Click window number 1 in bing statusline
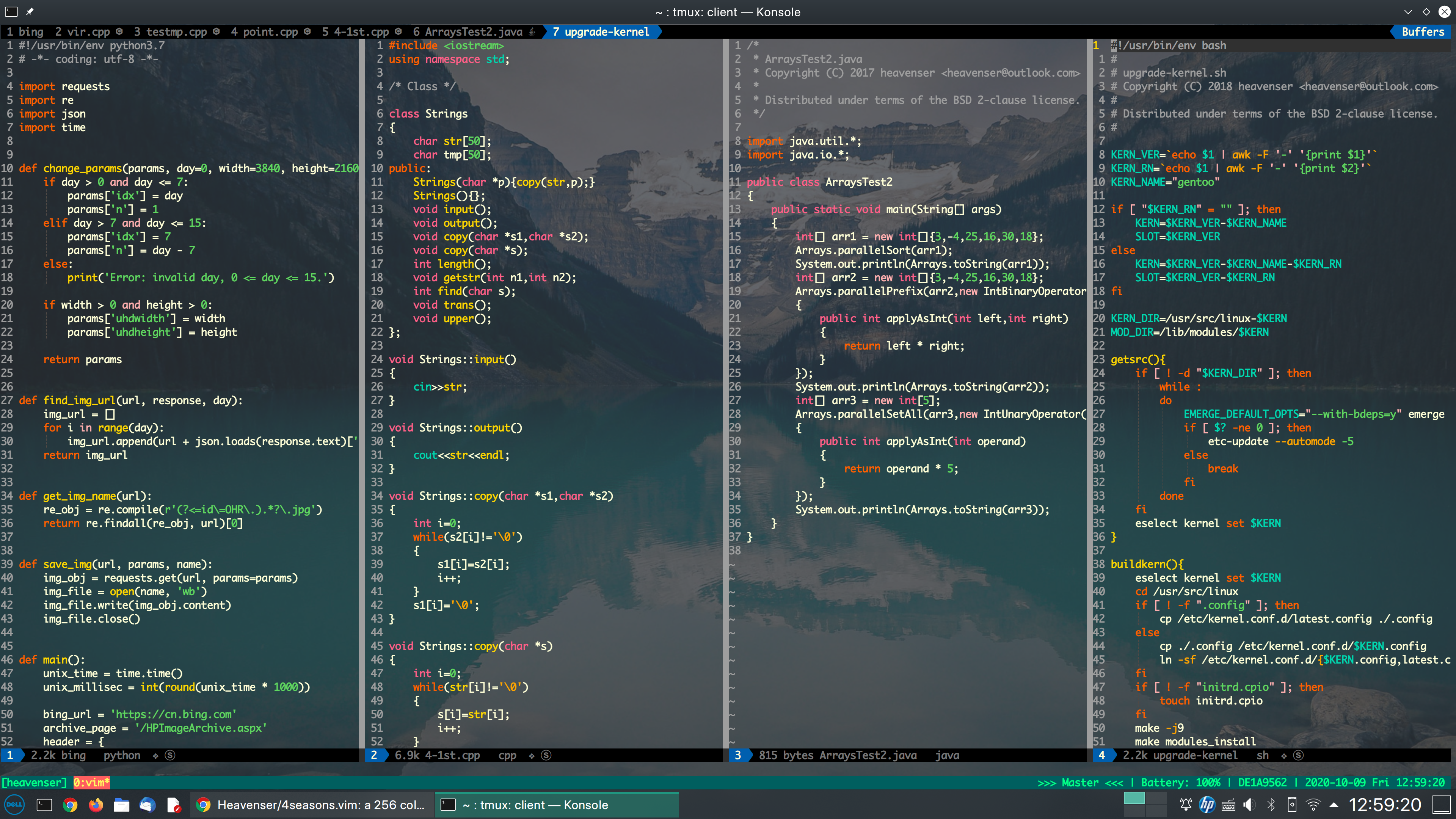 (9, 755)
